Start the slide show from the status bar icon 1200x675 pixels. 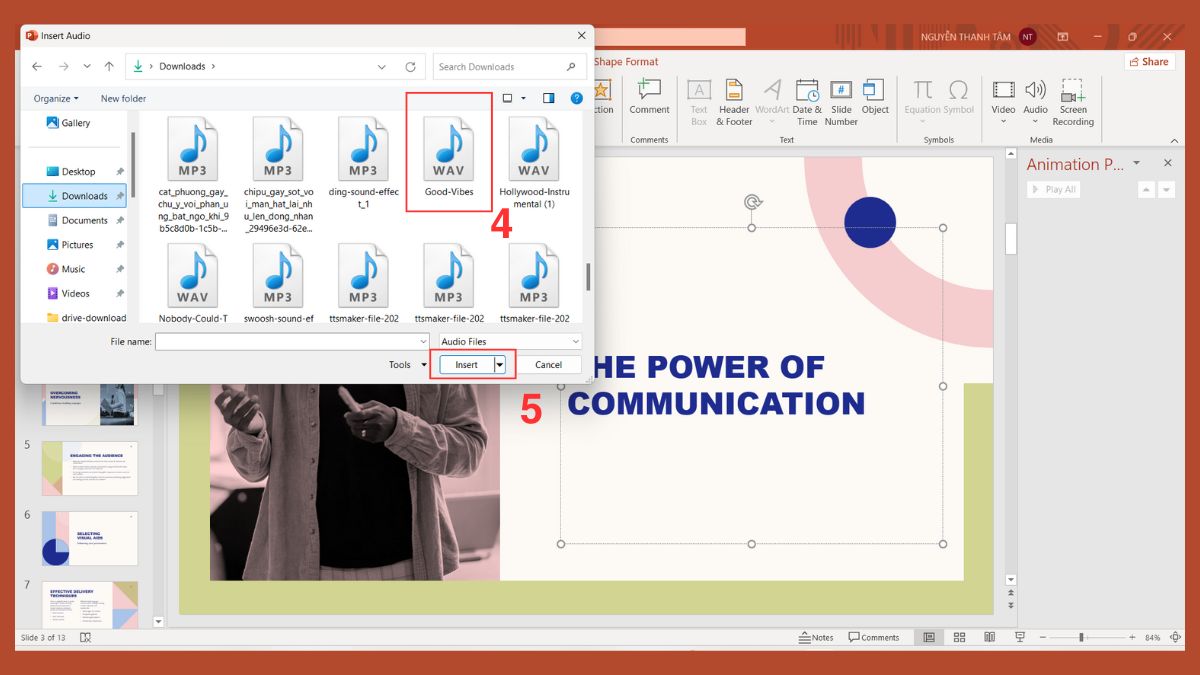click(x=1019, y=637)
